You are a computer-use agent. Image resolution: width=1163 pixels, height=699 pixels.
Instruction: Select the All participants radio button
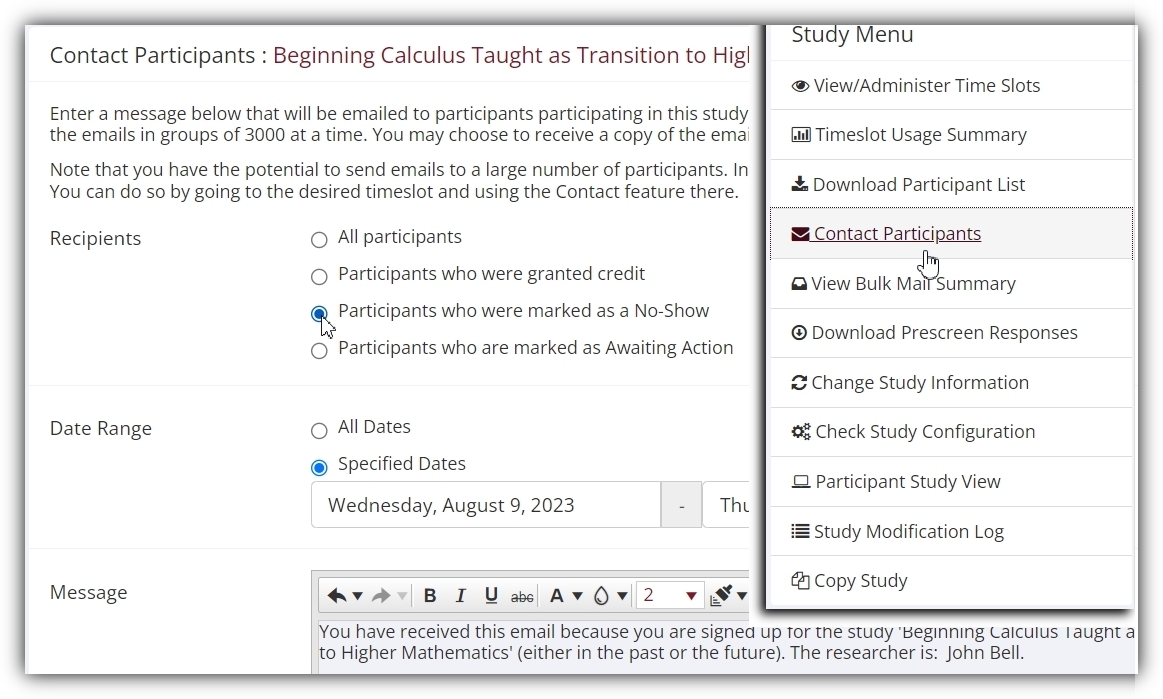click(319, 240)
